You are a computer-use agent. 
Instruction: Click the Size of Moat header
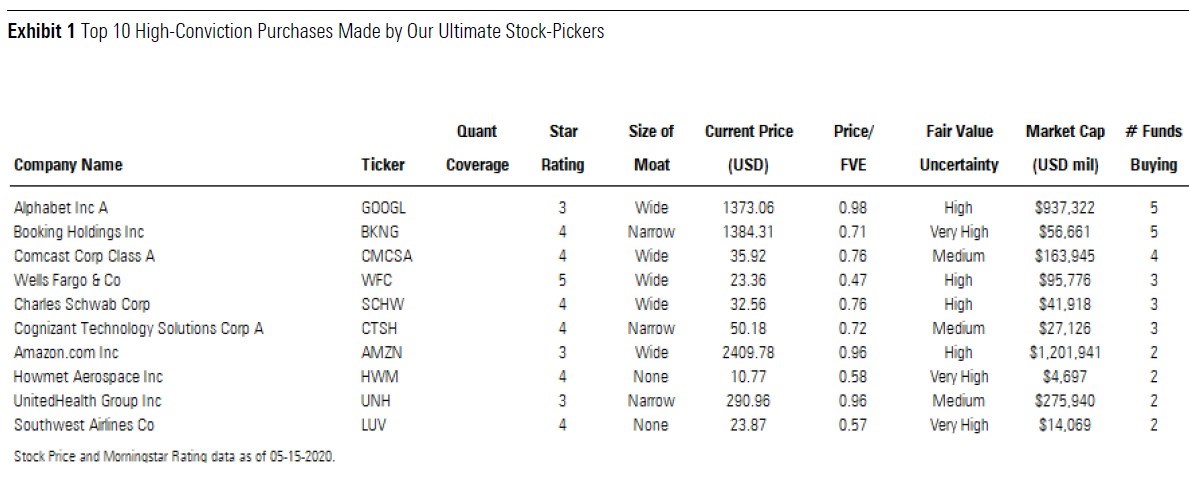pyautogui.click(x=652, y=148)
